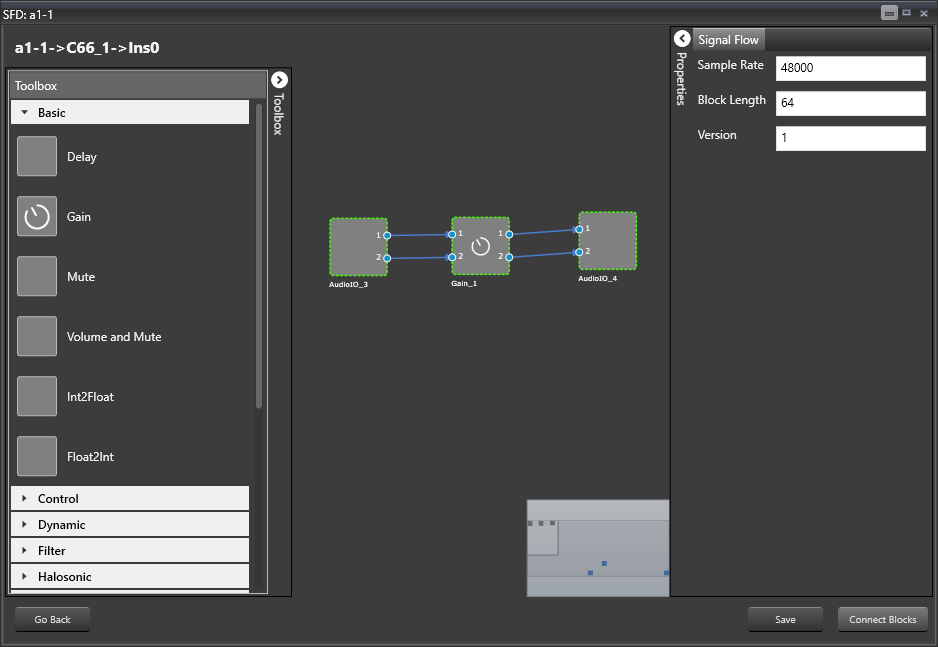Minimize the SFD window
The image size is (938, 647).
click(889, 13)
